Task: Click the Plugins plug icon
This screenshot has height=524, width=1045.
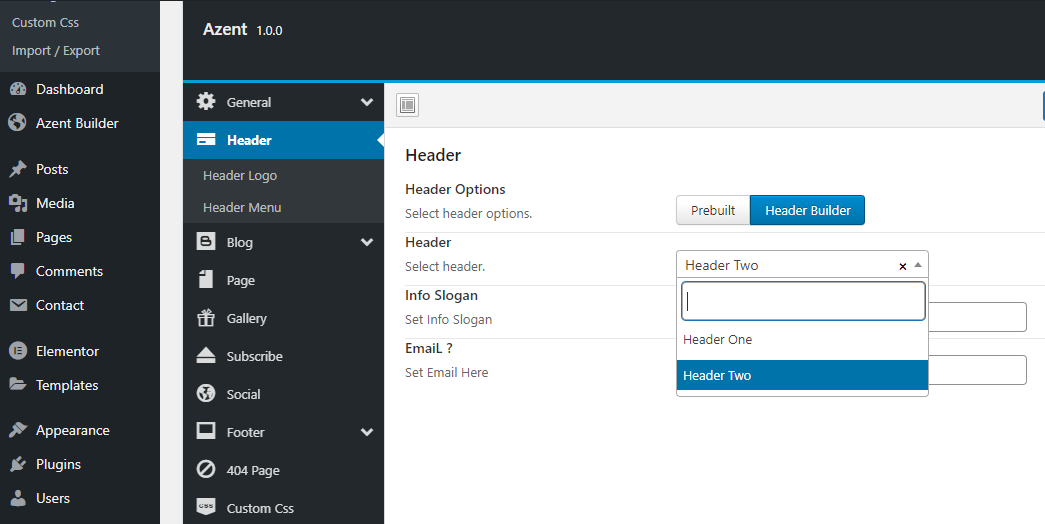Action: 17,464
